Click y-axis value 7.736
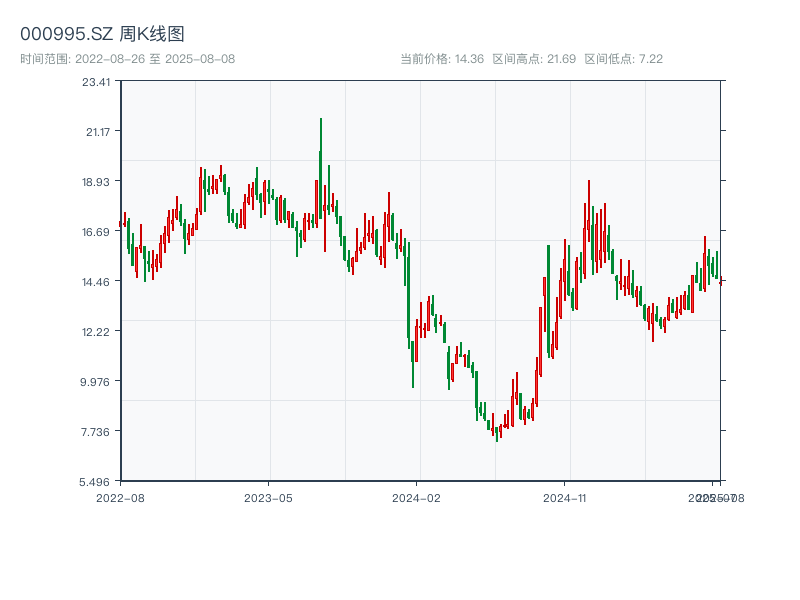 click(95, 432)
